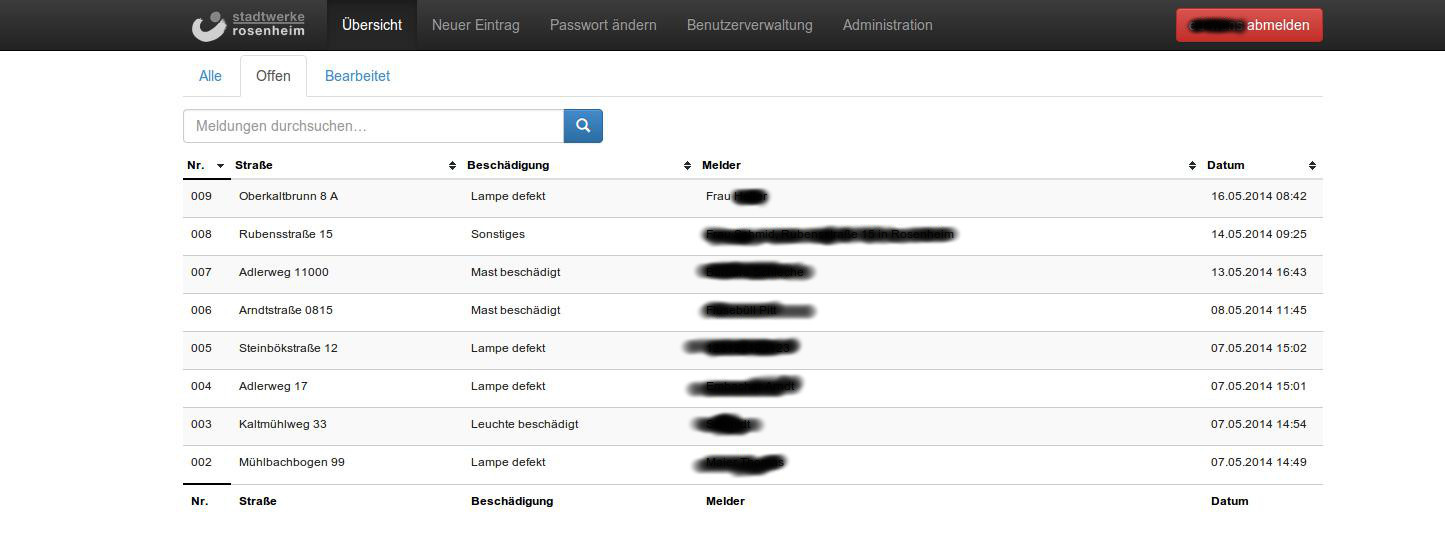
Task: Click date 07.05.2014 15:01
Action: [1259, 386]
